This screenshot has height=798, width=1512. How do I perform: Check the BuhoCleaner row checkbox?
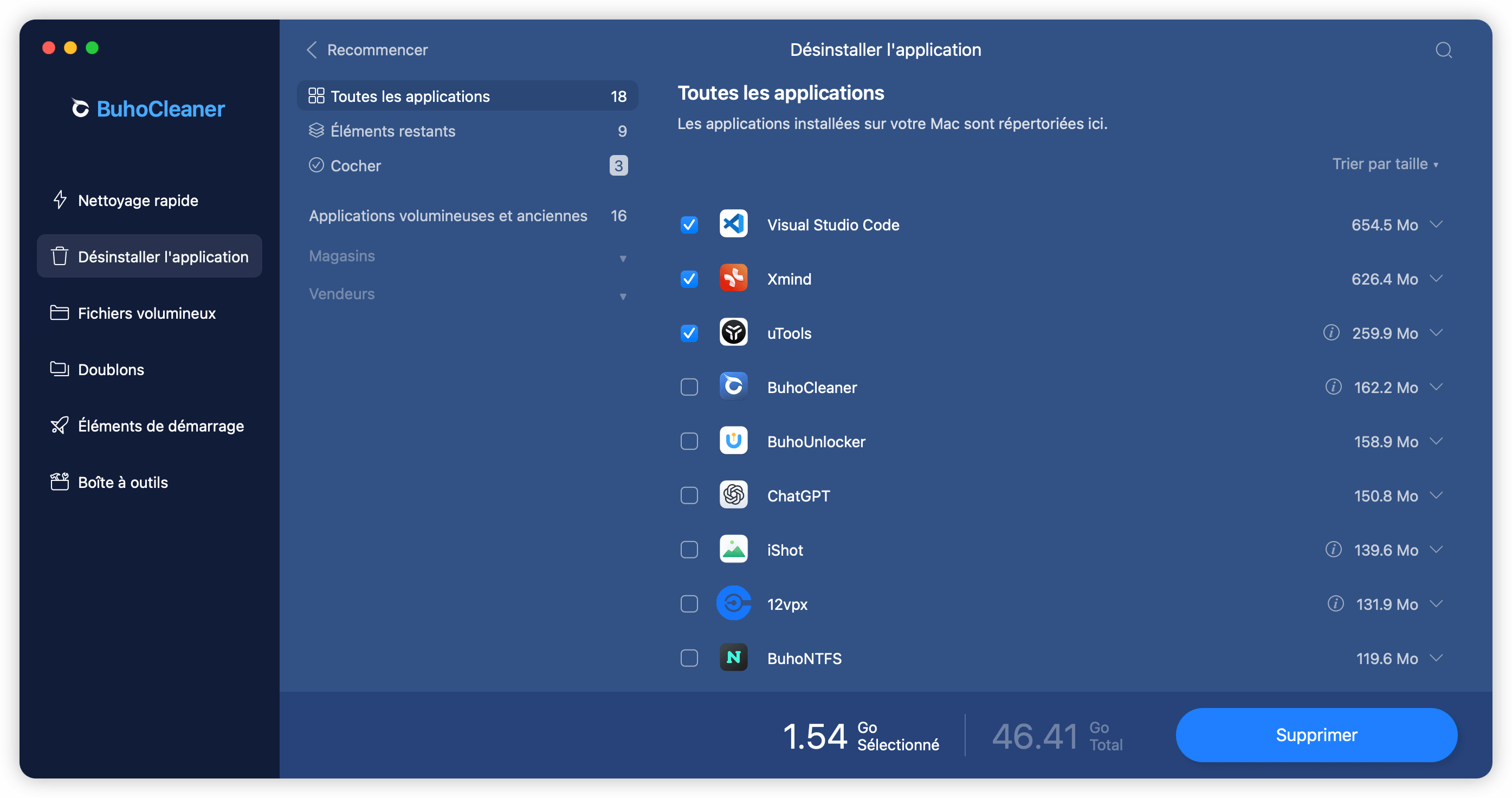[x=689, y=387]
